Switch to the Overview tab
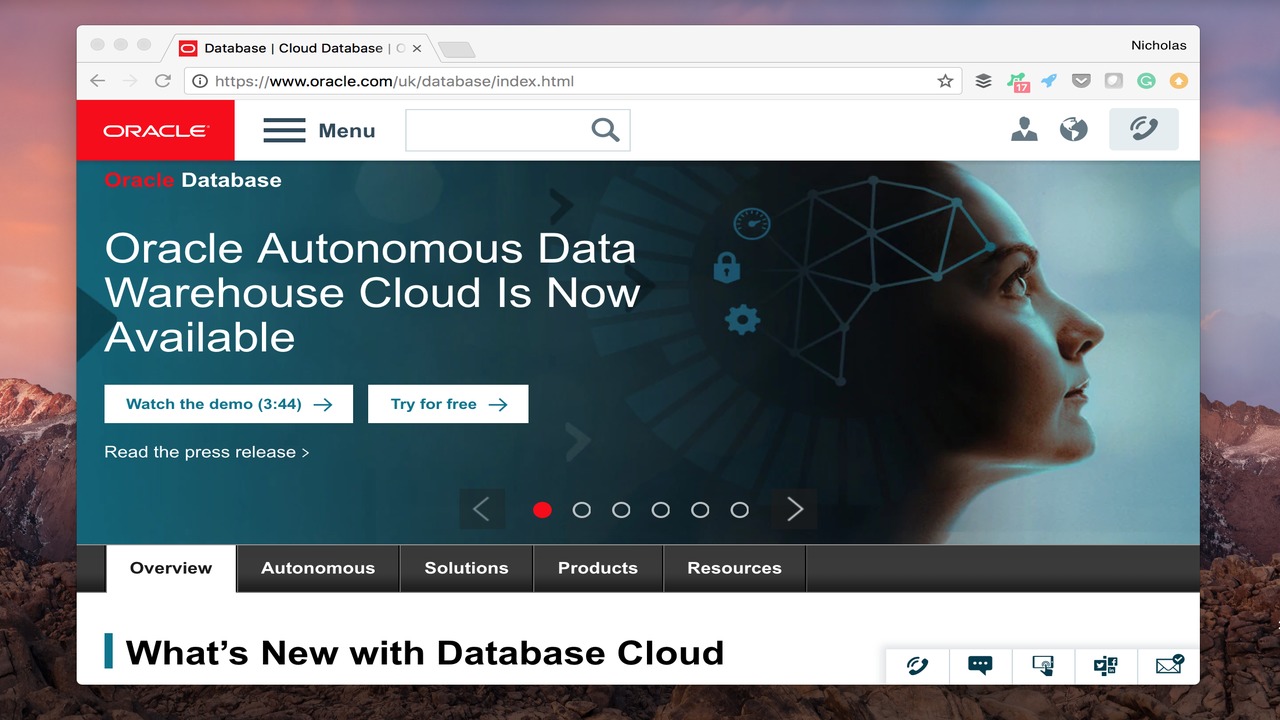1280x720 pixels. tap(171, 568)
